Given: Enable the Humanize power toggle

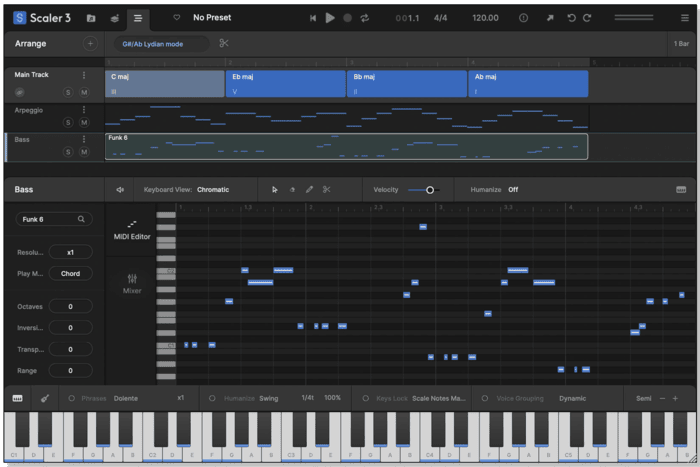Looking at the screenshot, I should tap(212, 398).
